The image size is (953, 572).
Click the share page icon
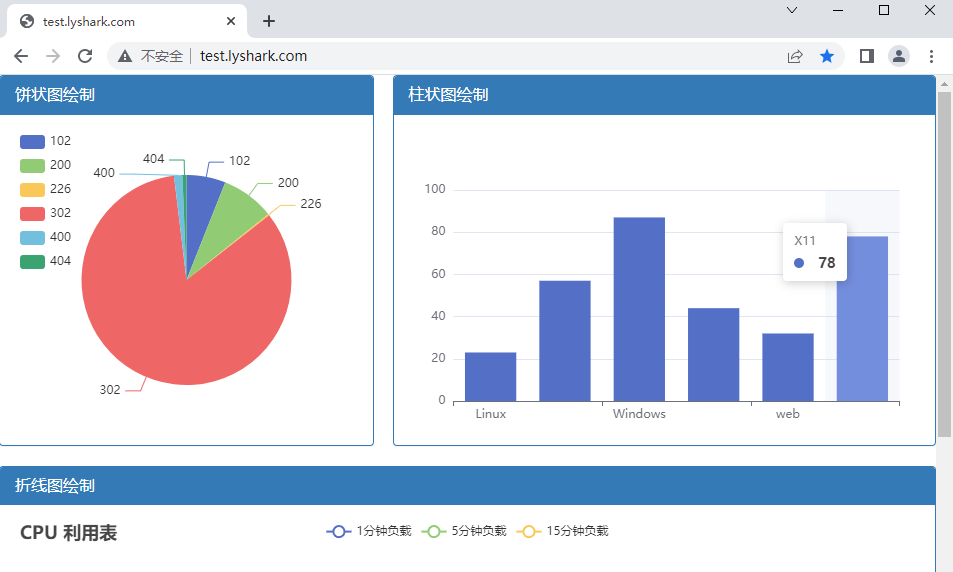tap(795, 56)
